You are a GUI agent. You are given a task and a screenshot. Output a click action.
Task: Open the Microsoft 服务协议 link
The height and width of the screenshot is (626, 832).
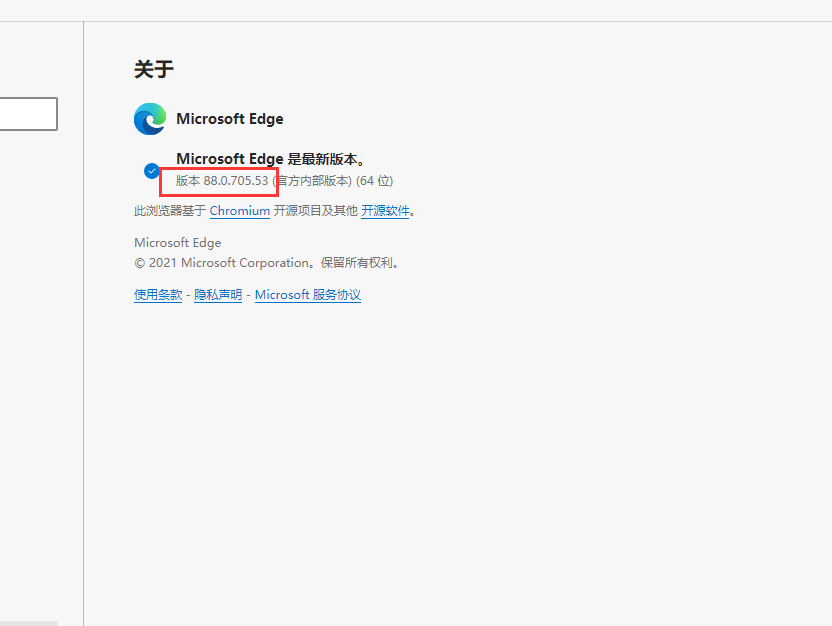(x=307, y=294)
